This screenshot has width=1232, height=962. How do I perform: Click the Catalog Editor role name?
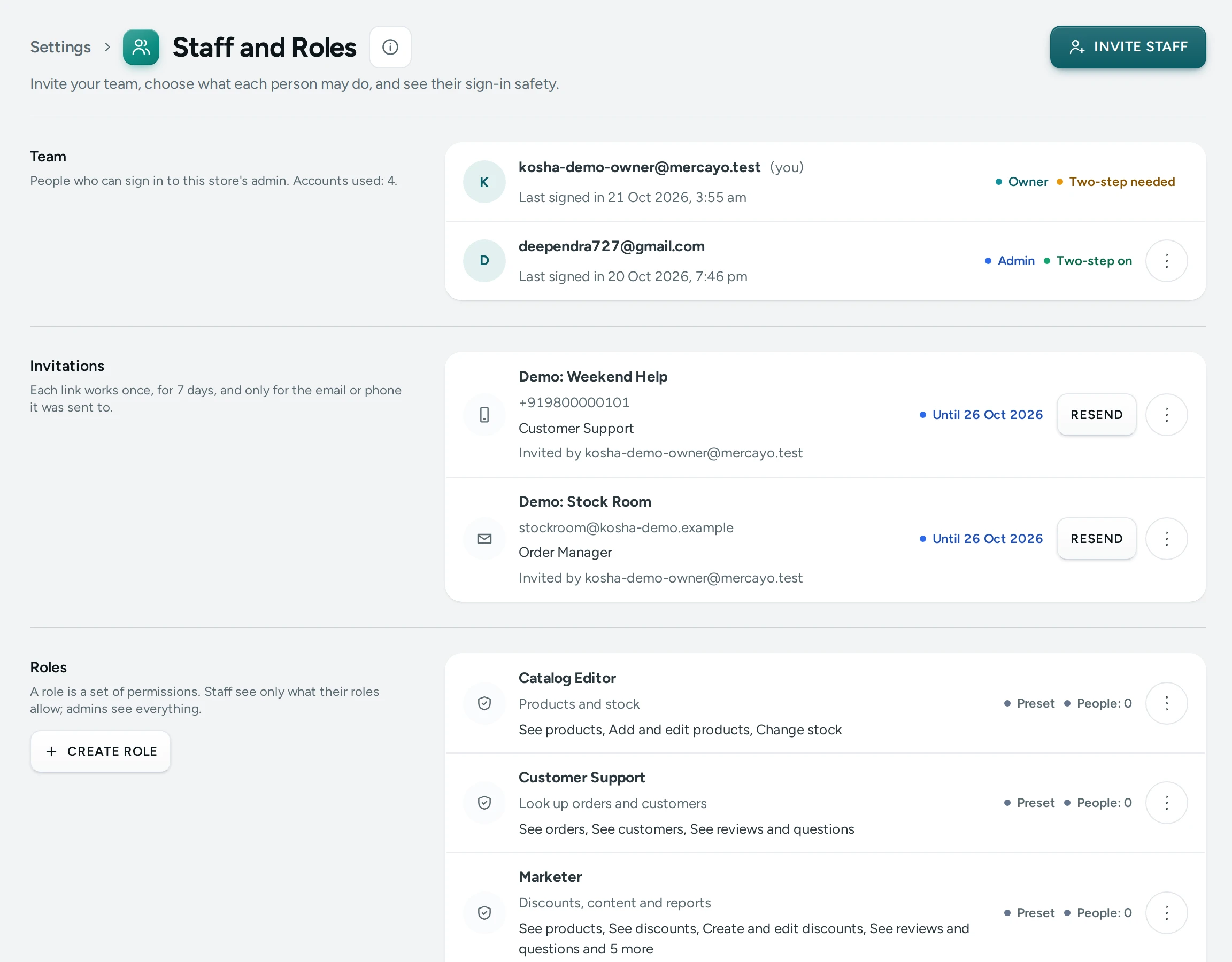(567, 678)
